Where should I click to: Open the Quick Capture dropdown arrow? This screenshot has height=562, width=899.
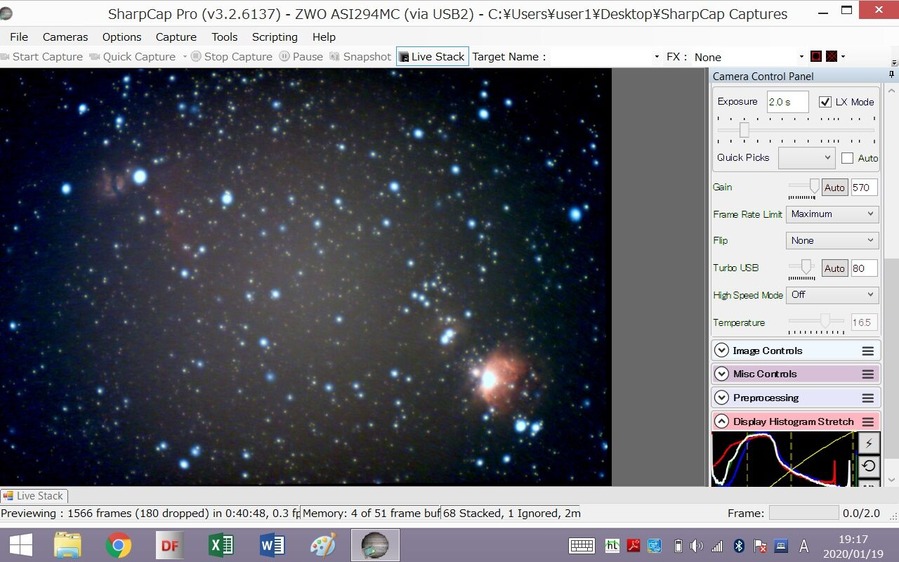coord(185,57)
